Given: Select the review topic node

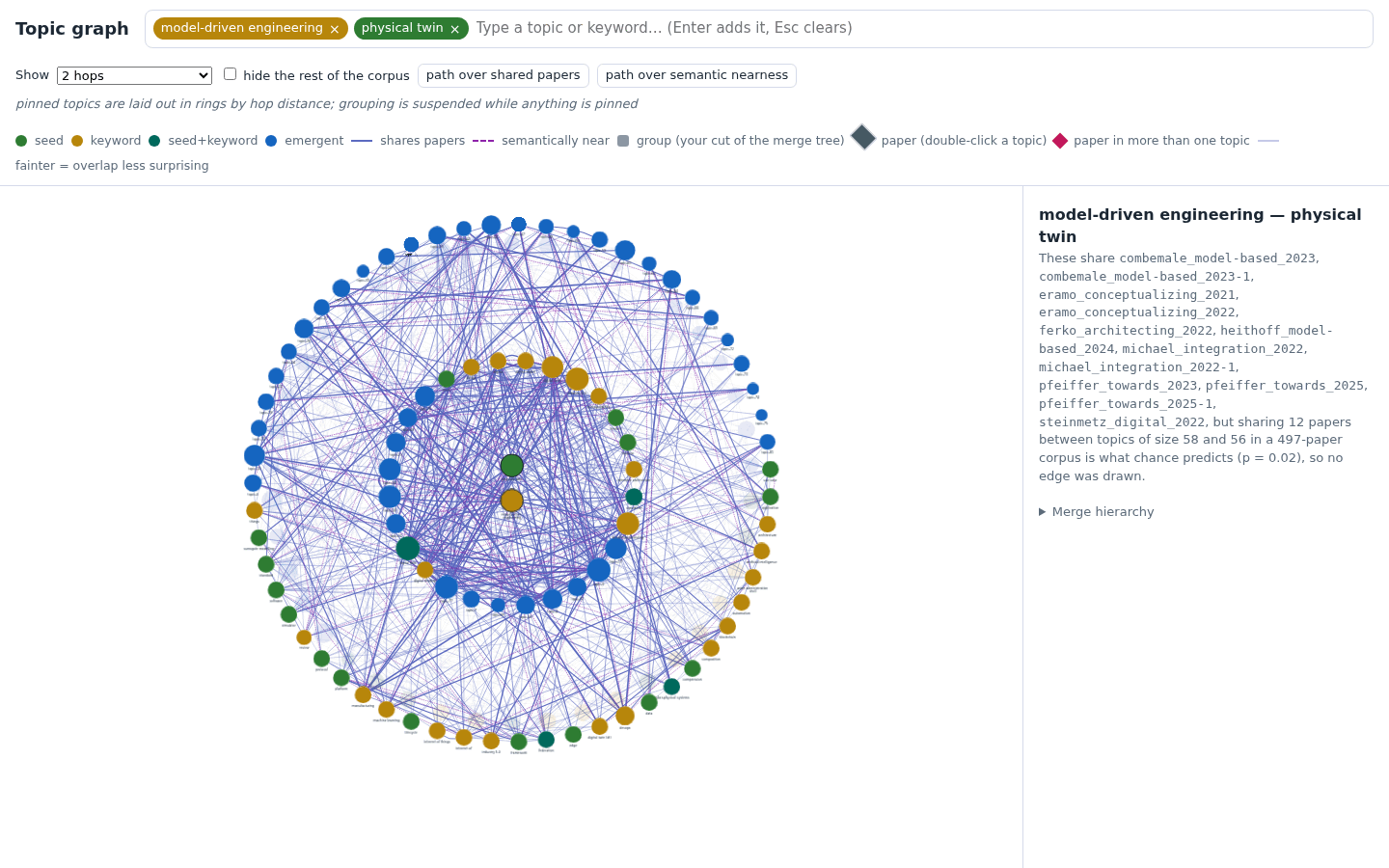Looking at the screenshot, I should [x=304, y=637].
